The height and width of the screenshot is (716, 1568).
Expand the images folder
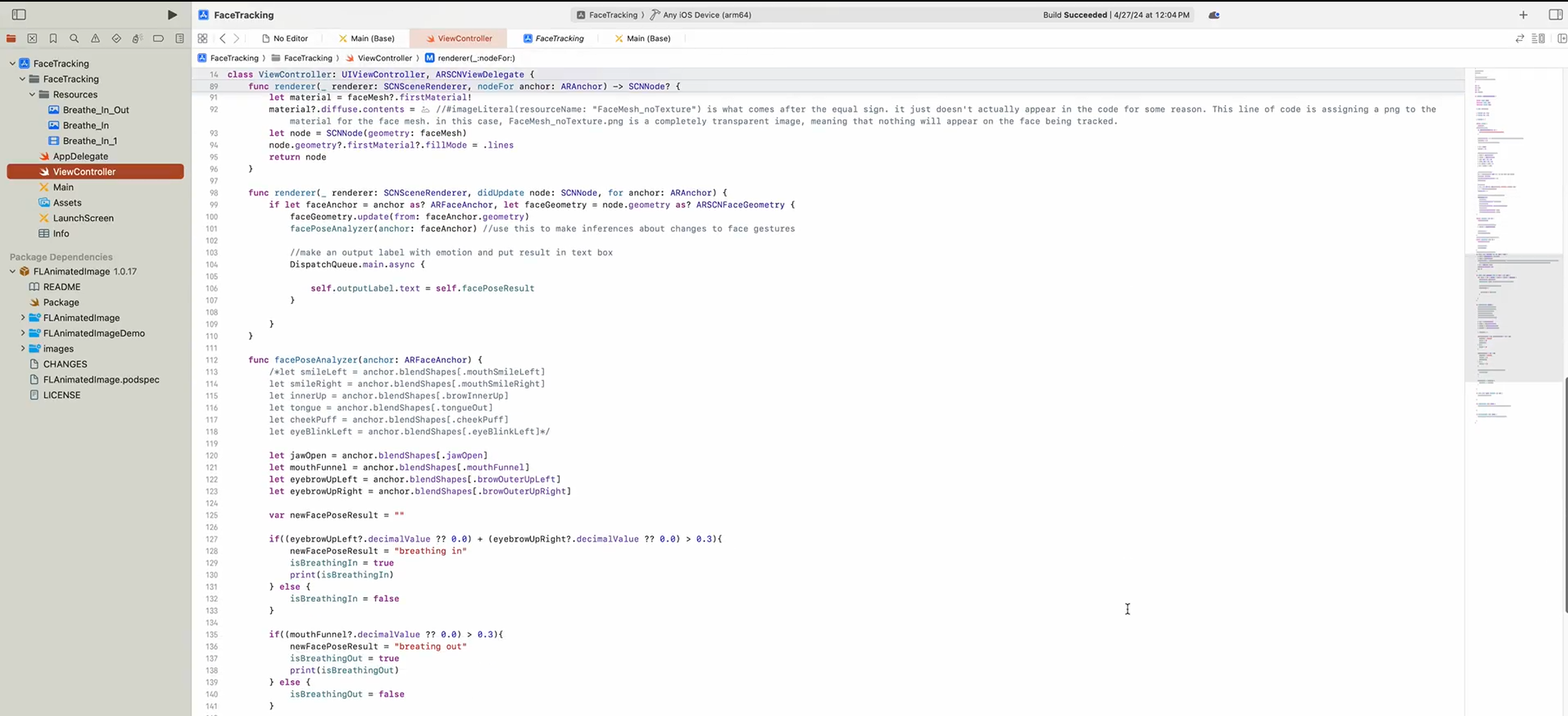(x=22, y=348)
